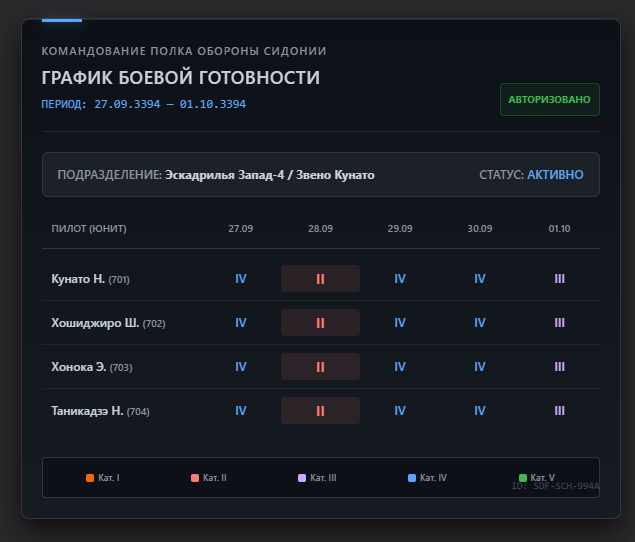Select the salmon Кат. II legend swatch
The height and width of the screenshot is (542, 635).
pyautogui.click(x=195, y=478)
